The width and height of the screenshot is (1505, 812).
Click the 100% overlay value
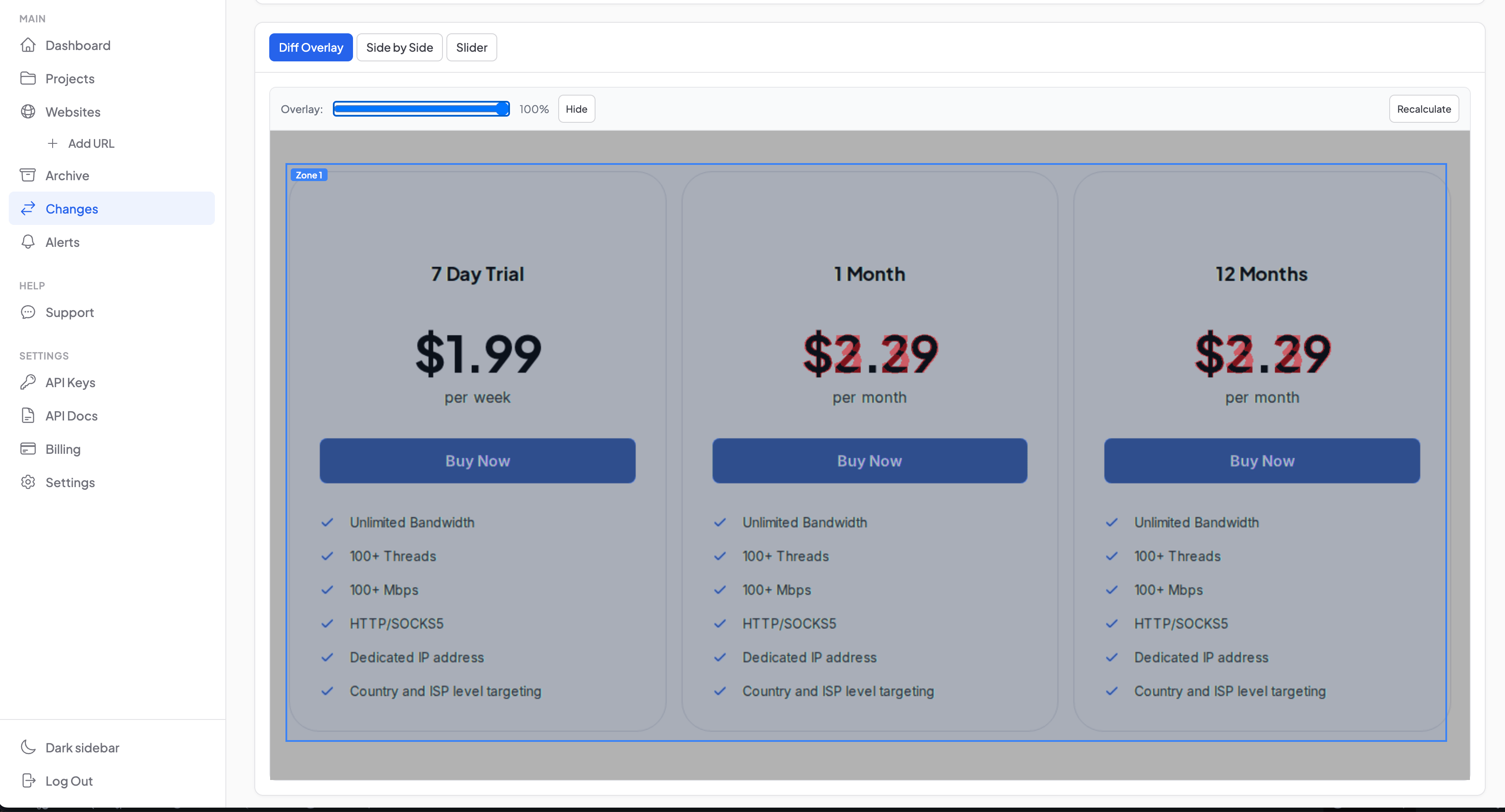[x=534, y=109]
